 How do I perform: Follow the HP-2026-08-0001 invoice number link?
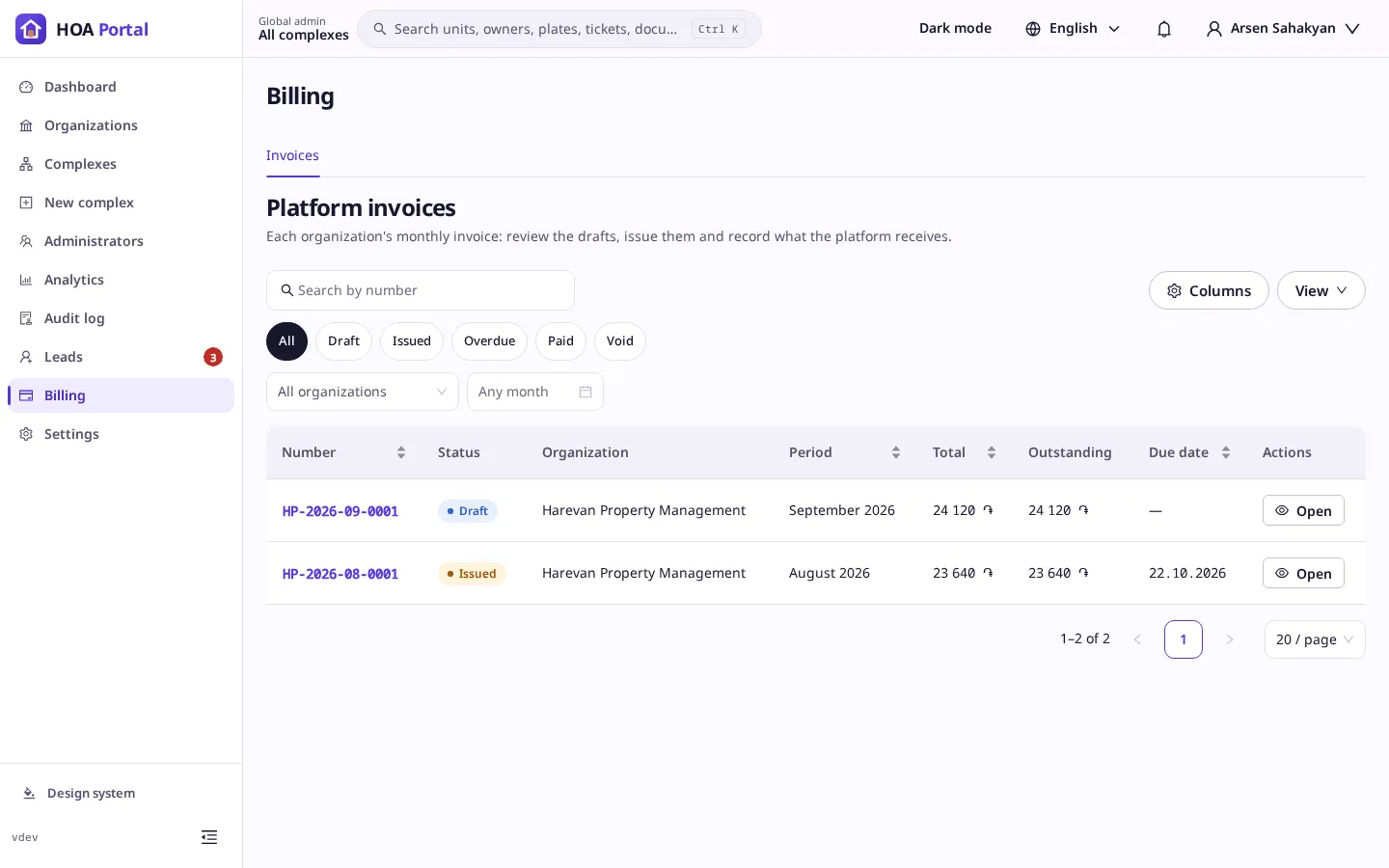point(340,574)
